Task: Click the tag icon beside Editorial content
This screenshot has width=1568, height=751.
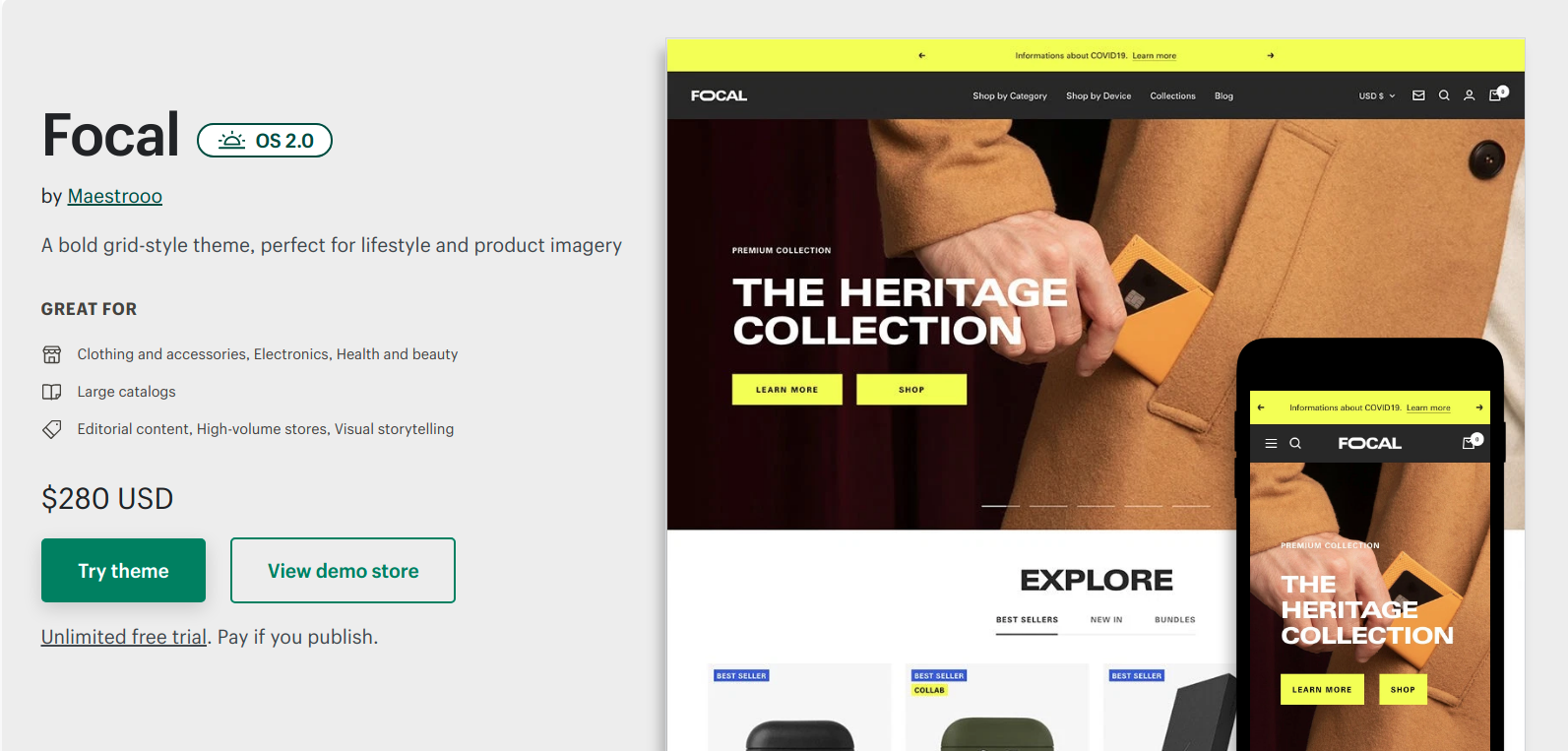Action: 52,429
